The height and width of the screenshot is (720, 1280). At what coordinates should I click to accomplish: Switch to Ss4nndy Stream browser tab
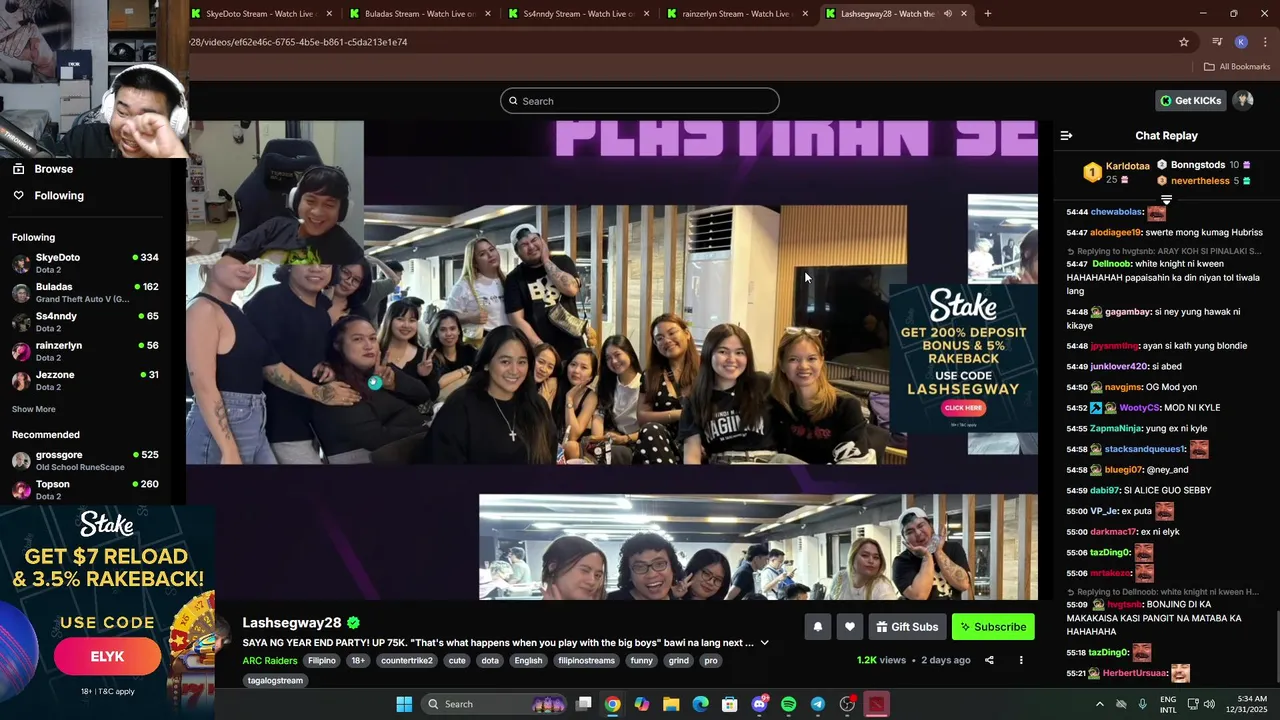(x=577, y=14)
